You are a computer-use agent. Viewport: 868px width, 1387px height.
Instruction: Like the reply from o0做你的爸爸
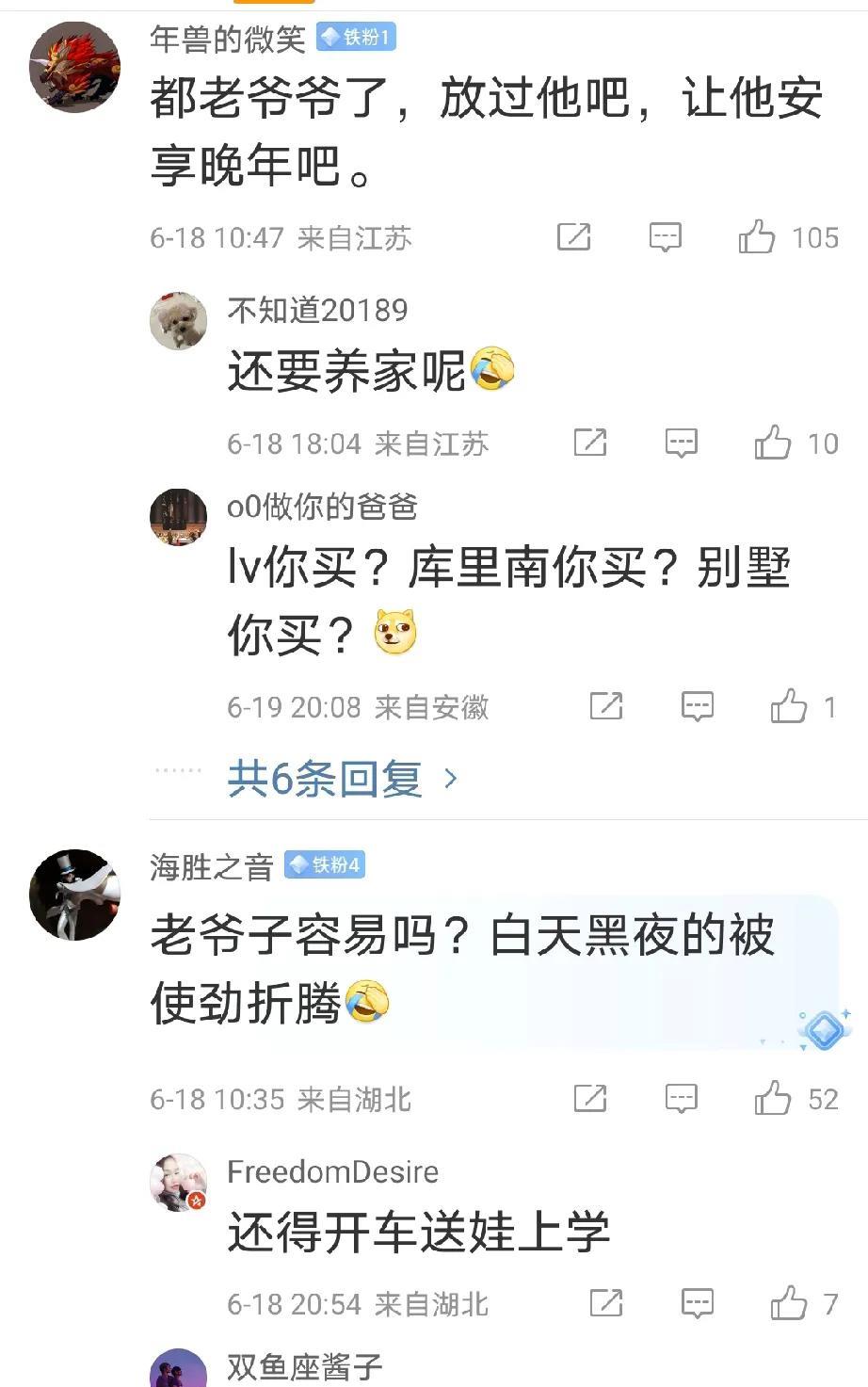789,705
